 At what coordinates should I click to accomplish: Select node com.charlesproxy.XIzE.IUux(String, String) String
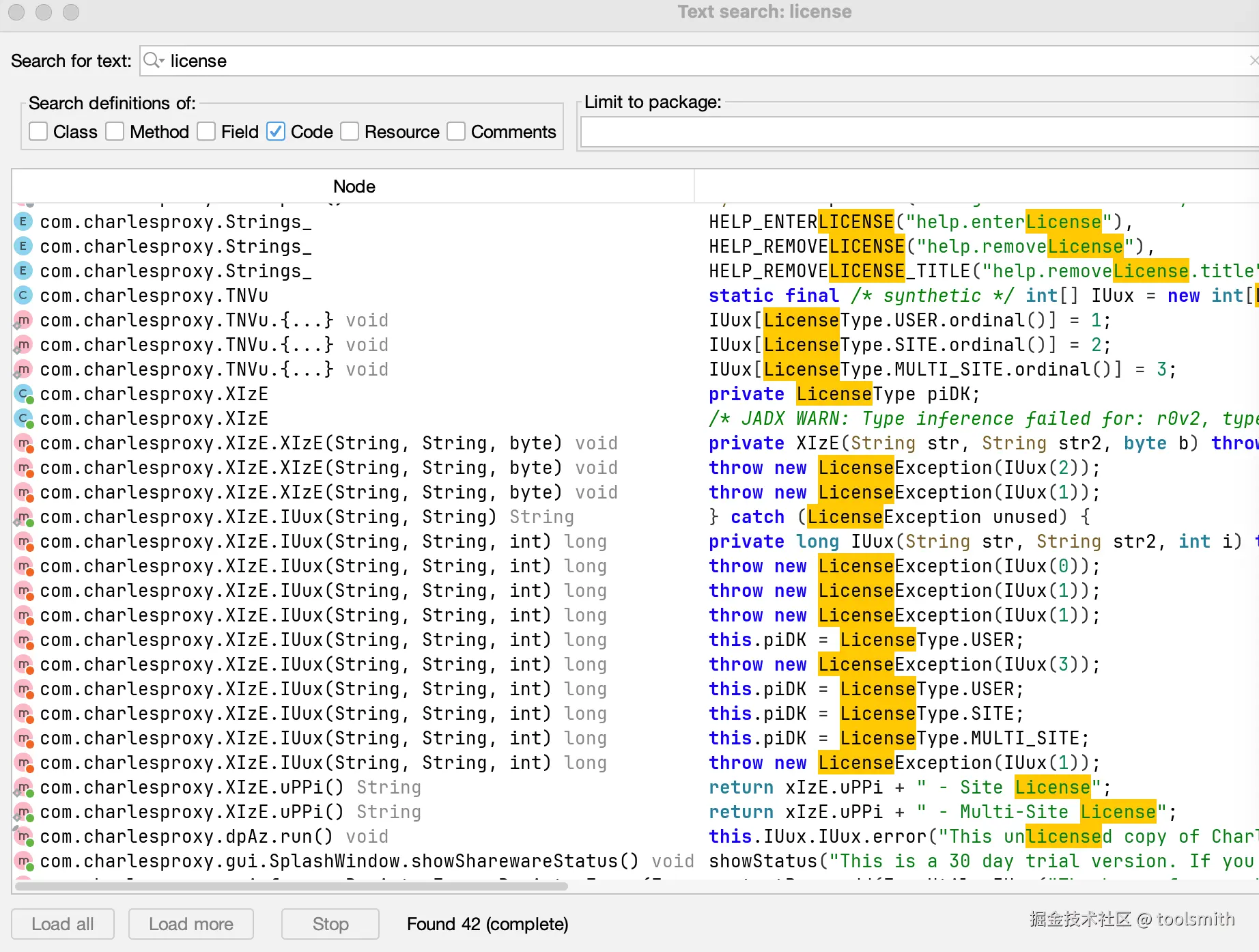(x=307, y=517)
